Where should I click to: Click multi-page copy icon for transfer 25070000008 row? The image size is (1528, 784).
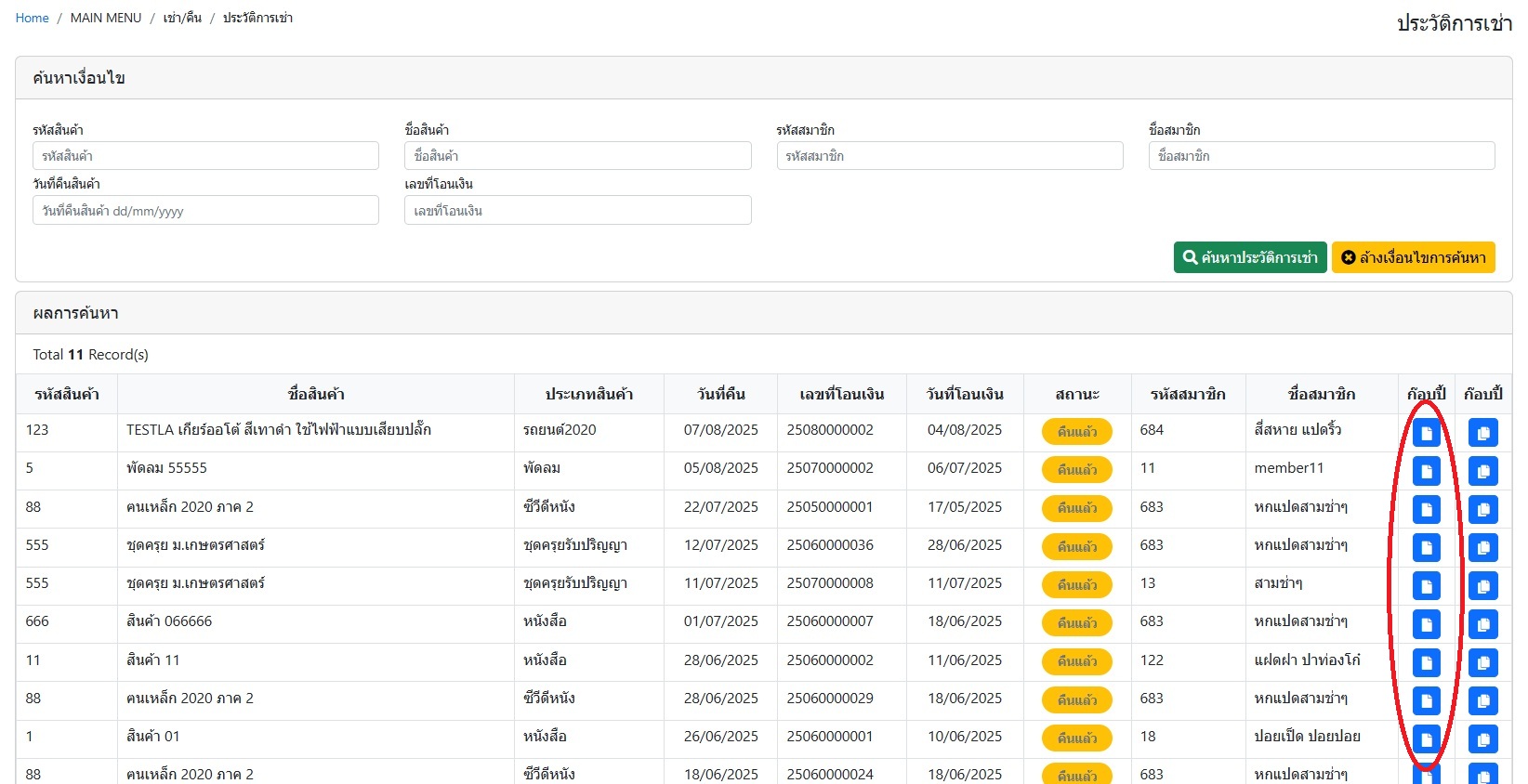[1482, 586]
